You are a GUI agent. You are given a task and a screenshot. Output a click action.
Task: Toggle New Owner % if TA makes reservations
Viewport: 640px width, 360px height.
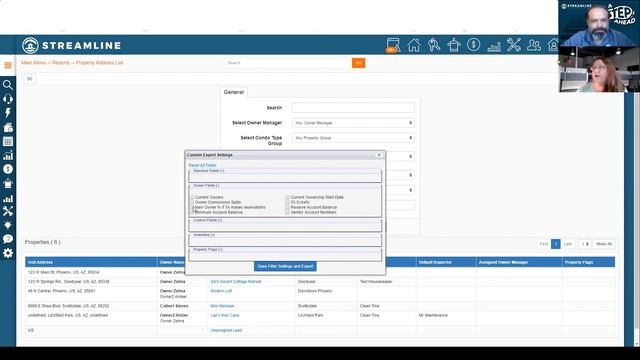coord(192,207)
